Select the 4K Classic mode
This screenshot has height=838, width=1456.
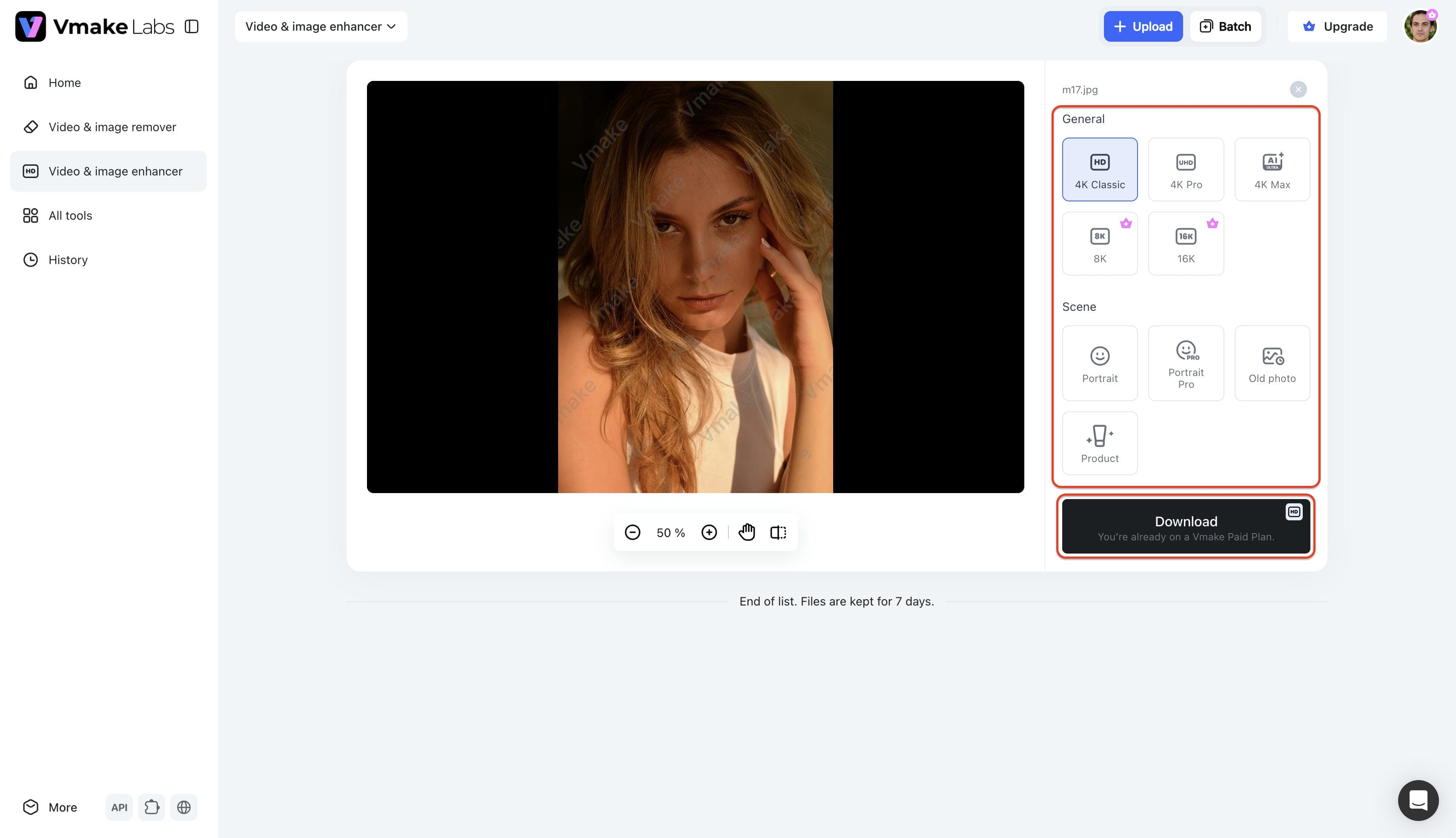(1099, 169)
